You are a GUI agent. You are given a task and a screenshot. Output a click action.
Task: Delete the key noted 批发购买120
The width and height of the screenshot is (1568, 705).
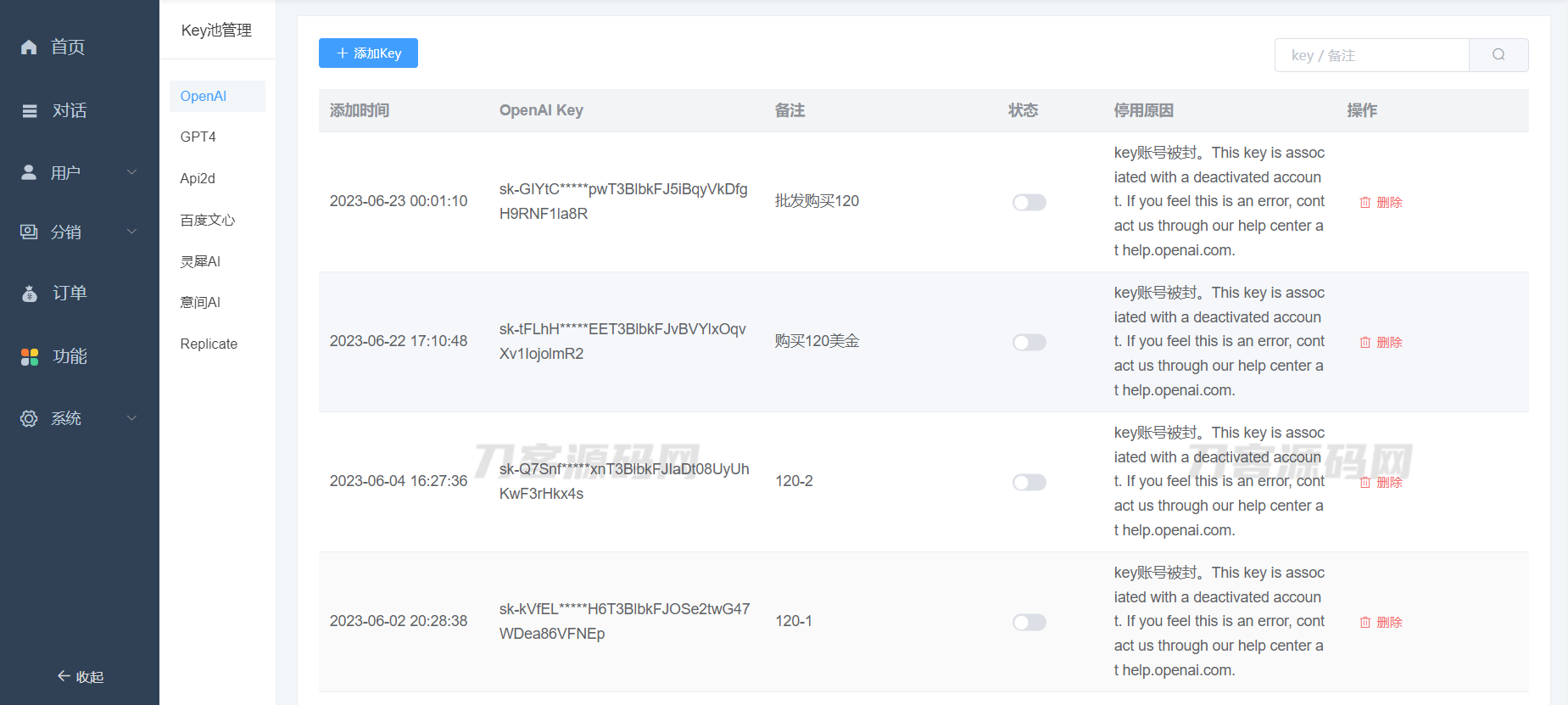tap(1381, 203)
